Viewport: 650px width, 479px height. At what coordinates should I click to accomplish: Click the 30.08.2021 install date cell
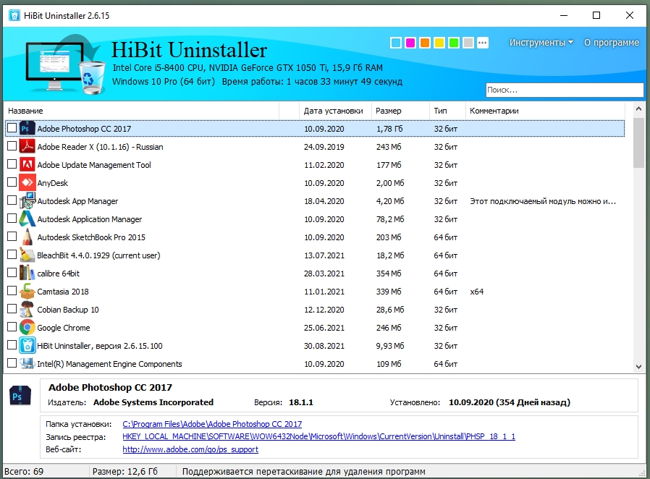(x=324, y=346)
